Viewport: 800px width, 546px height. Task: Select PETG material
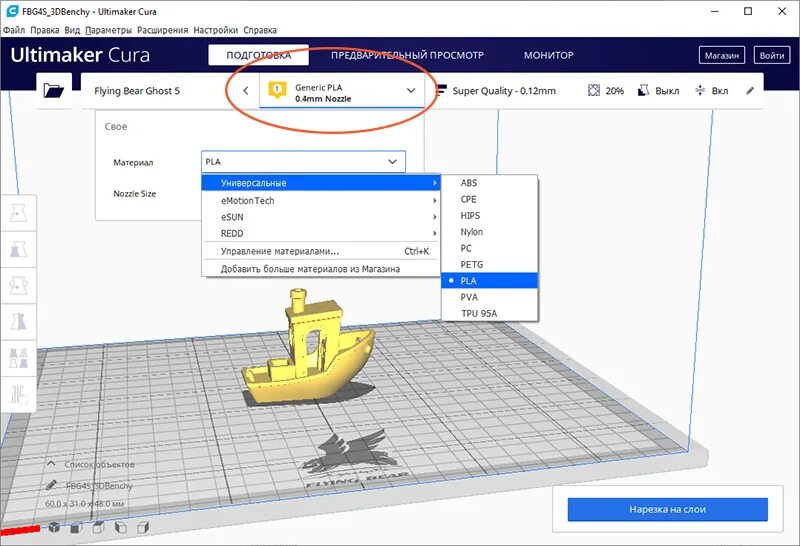coord(489,264)
